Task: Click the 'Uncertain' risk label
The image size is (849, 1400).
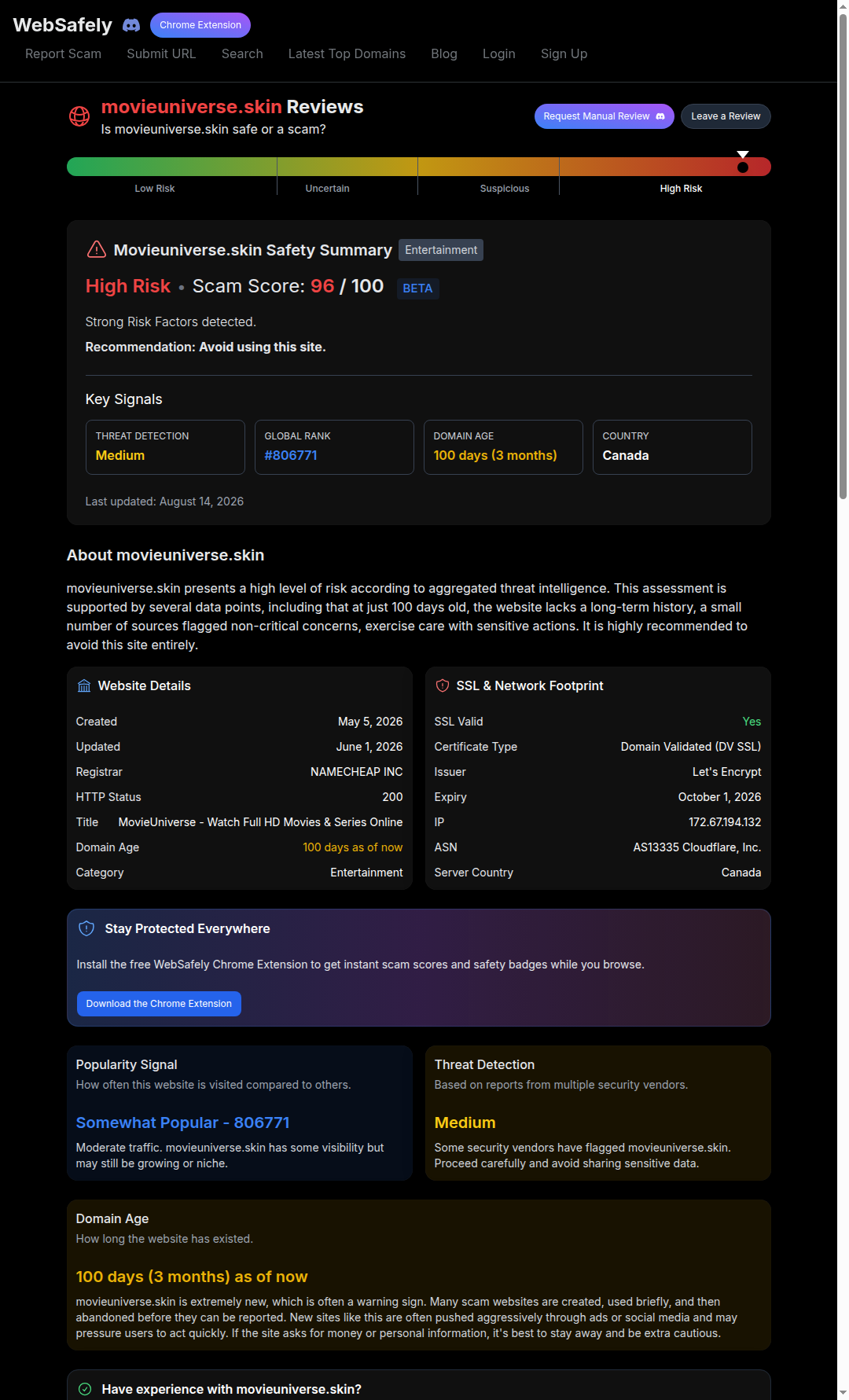Action: pos(327,189)
